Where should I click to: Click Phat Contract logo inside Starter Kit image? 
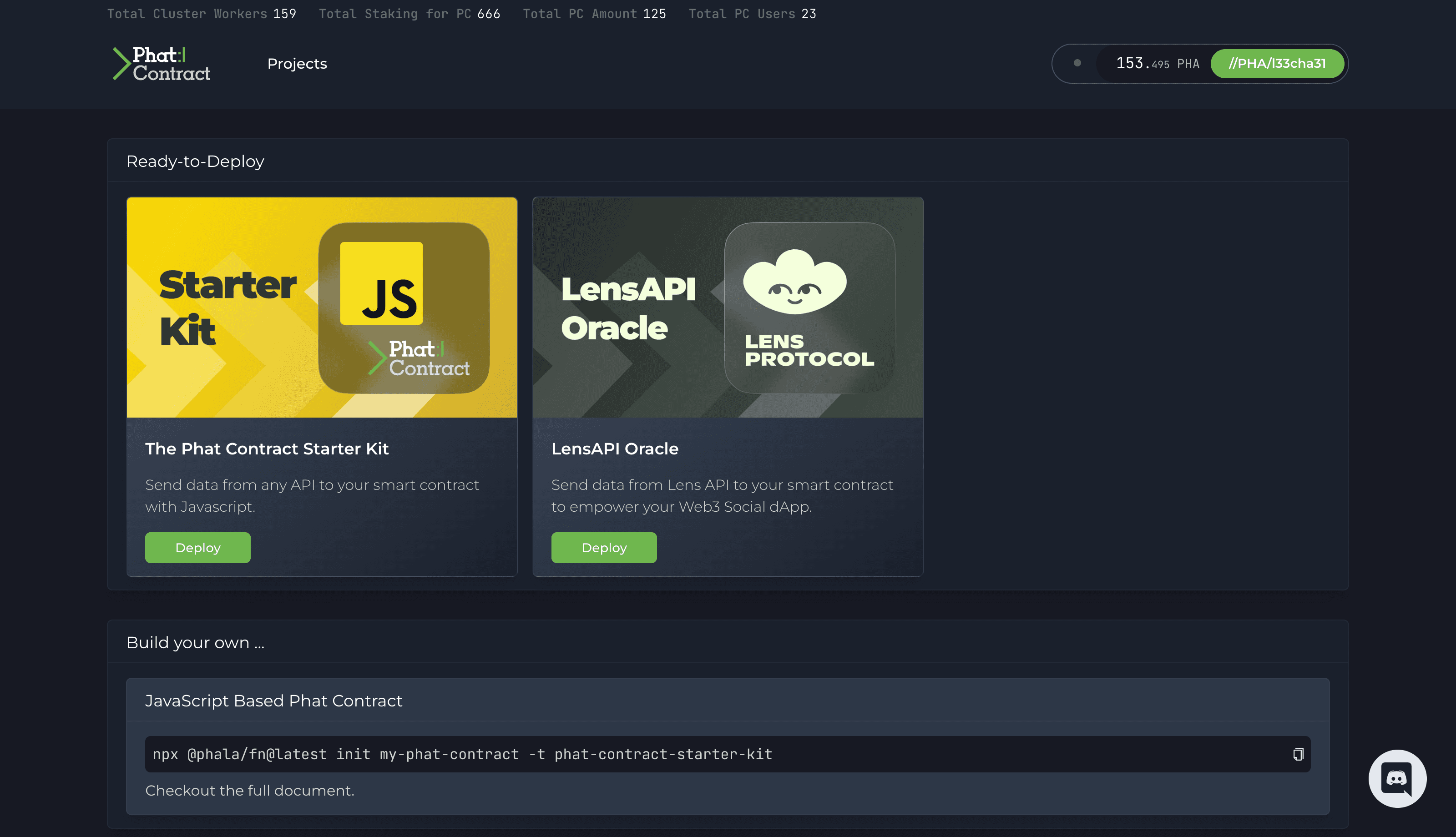tap(420, 358)
